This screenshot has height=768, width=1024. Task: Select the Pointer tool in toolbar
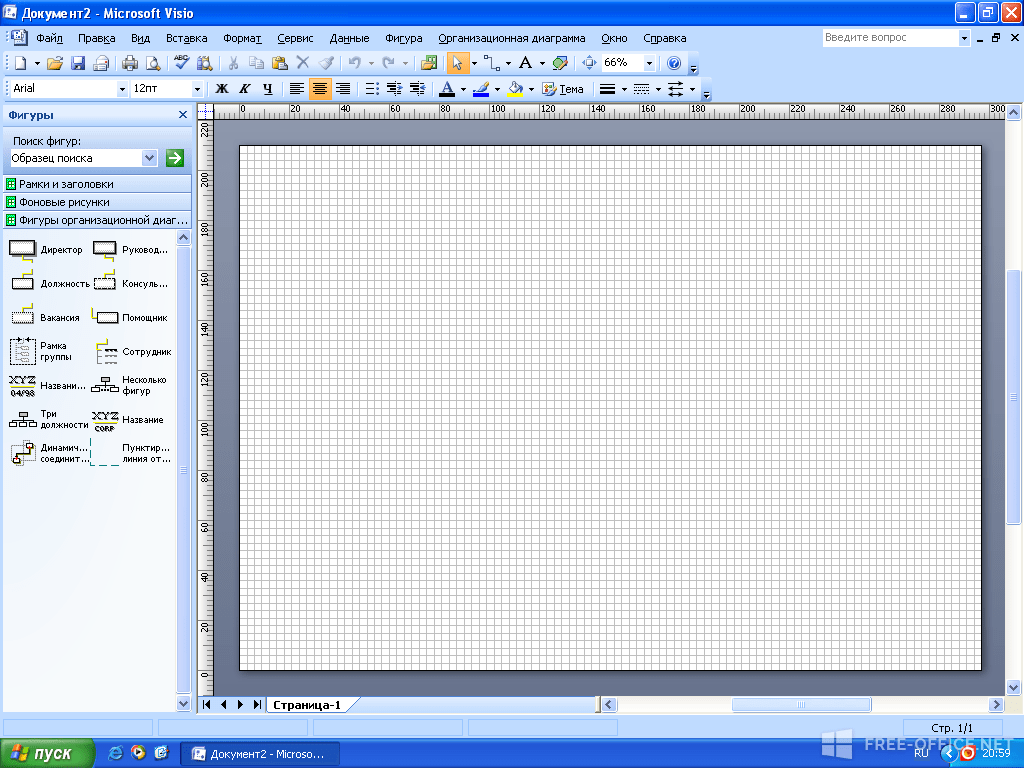coord(457,63)
